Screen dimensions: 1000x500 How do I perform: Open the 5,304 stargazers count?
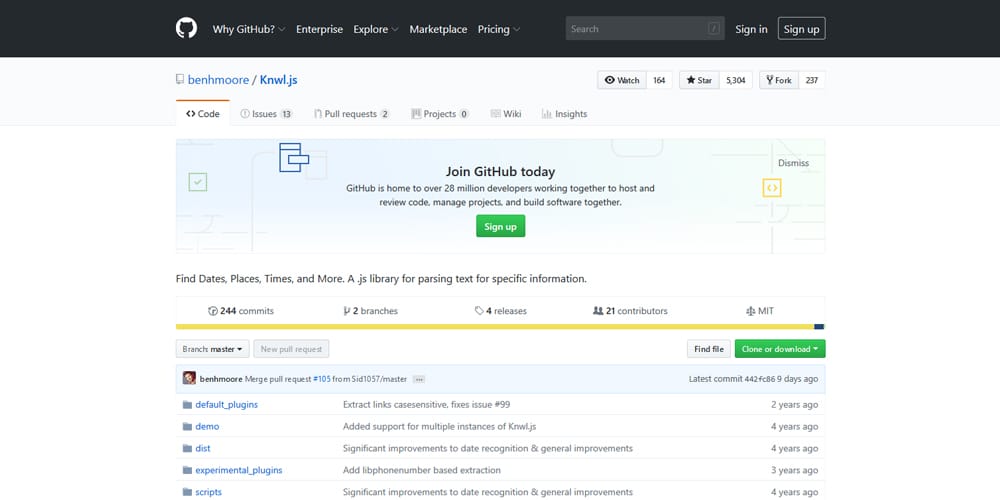point(736,80)
